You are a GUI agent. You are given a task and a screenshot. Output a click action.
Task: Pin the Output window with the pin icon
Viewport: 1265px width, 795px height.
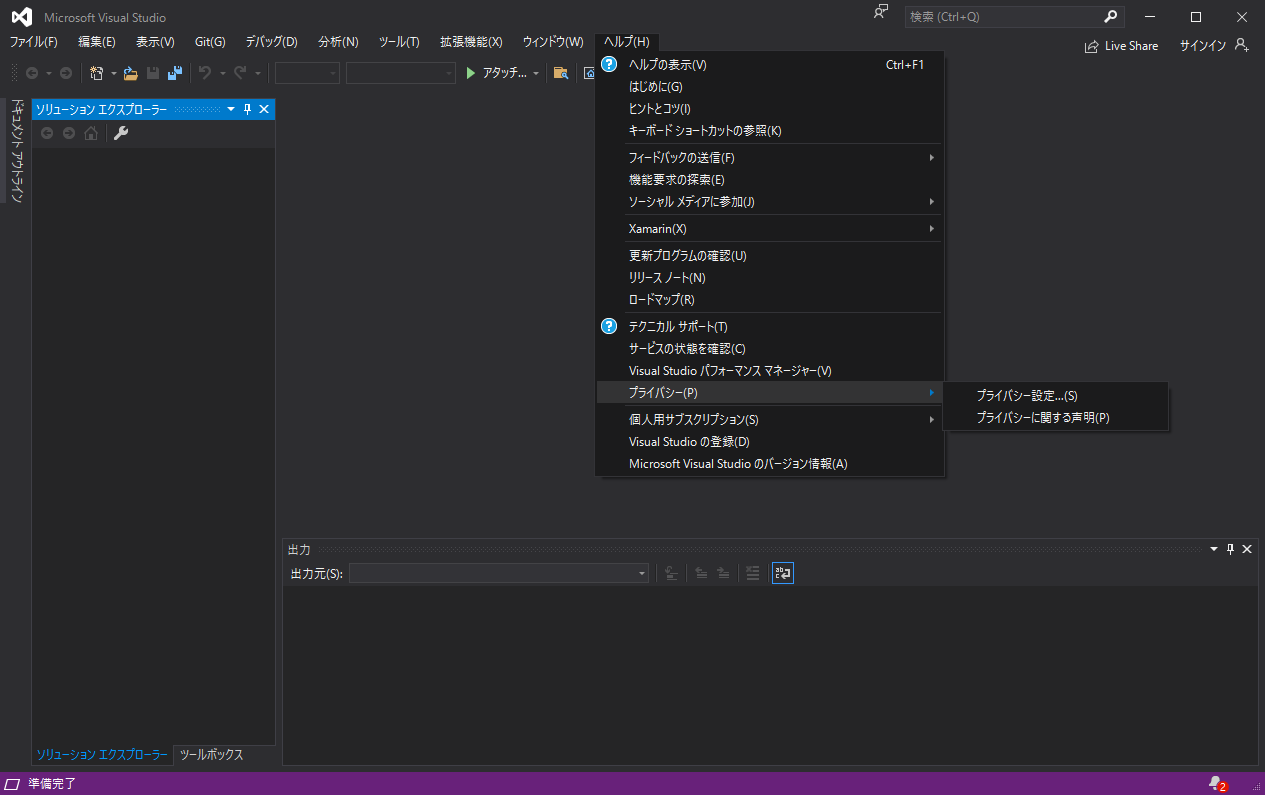click(1230, 548)
